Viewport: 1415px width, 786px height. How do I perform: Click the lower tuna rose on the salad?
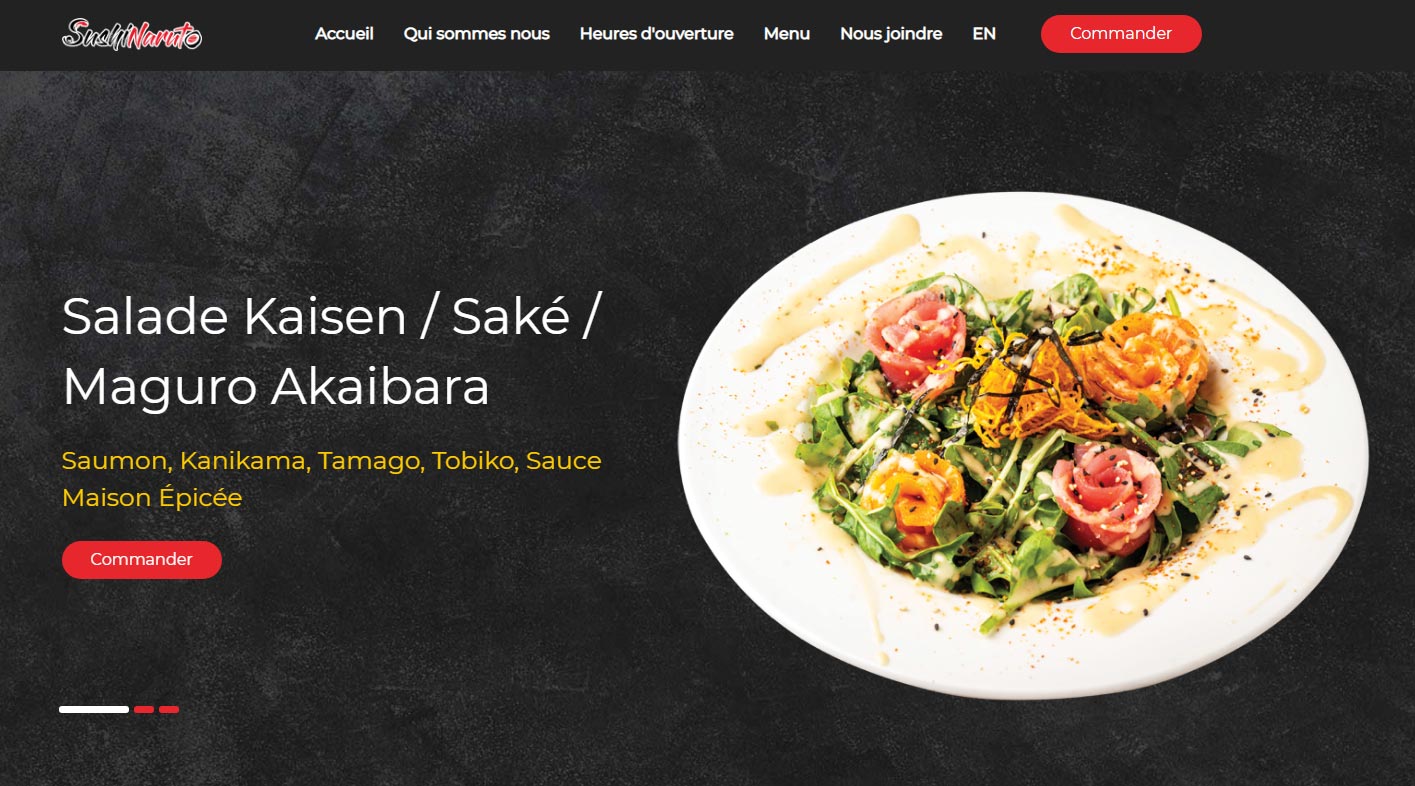coord(1106,495)
